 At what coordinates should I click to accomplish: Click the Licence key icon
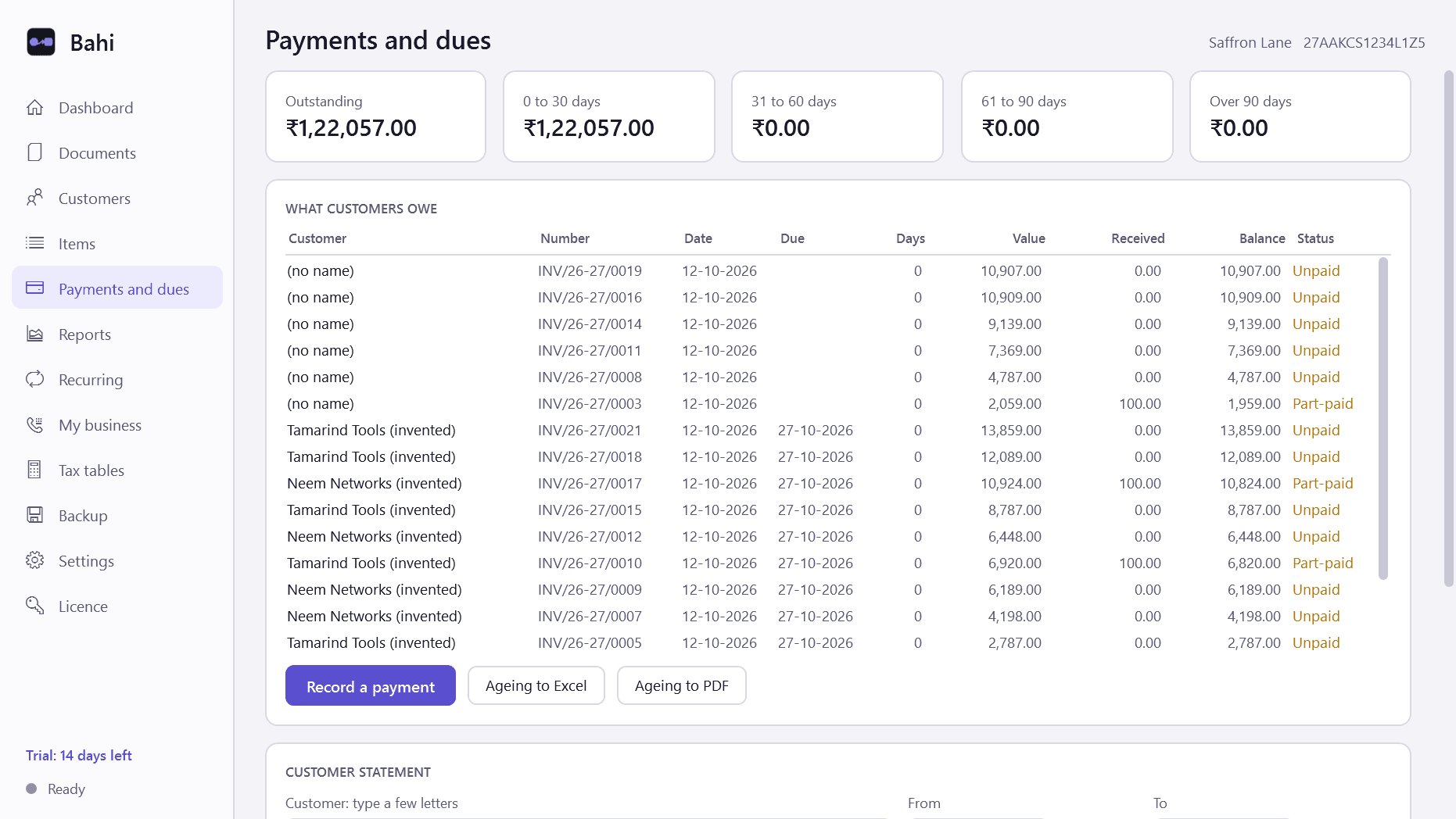pyautogui.click(x=34, y=606)
